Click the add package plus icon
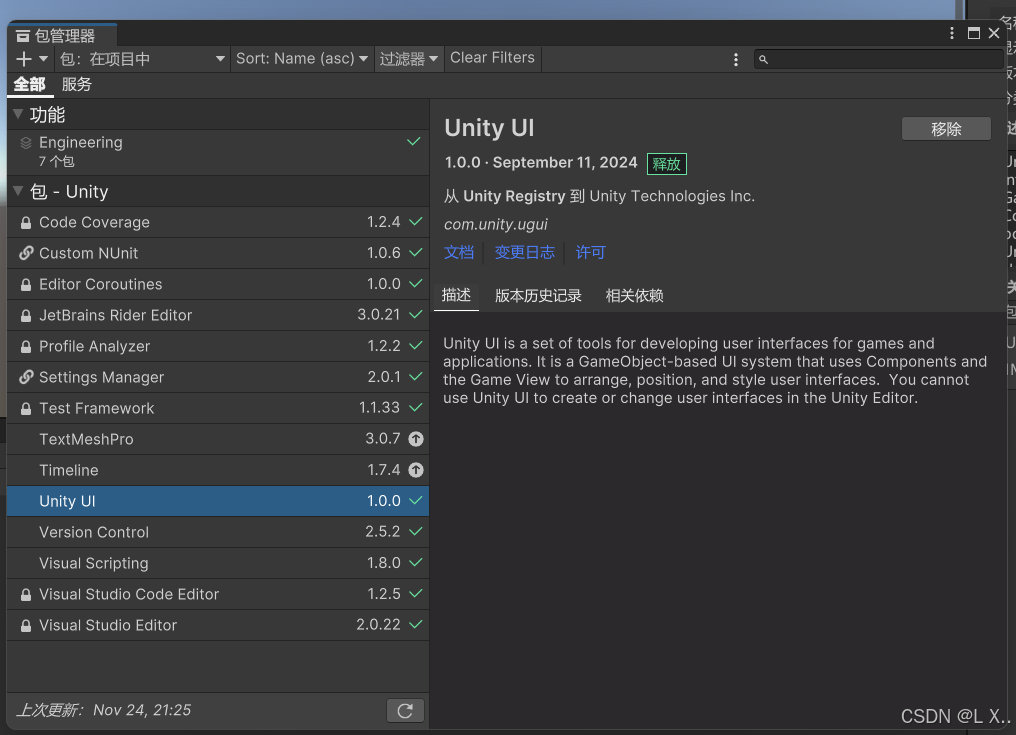The width and height of the screenshot is (1016, 735). (x=23, y=59)
